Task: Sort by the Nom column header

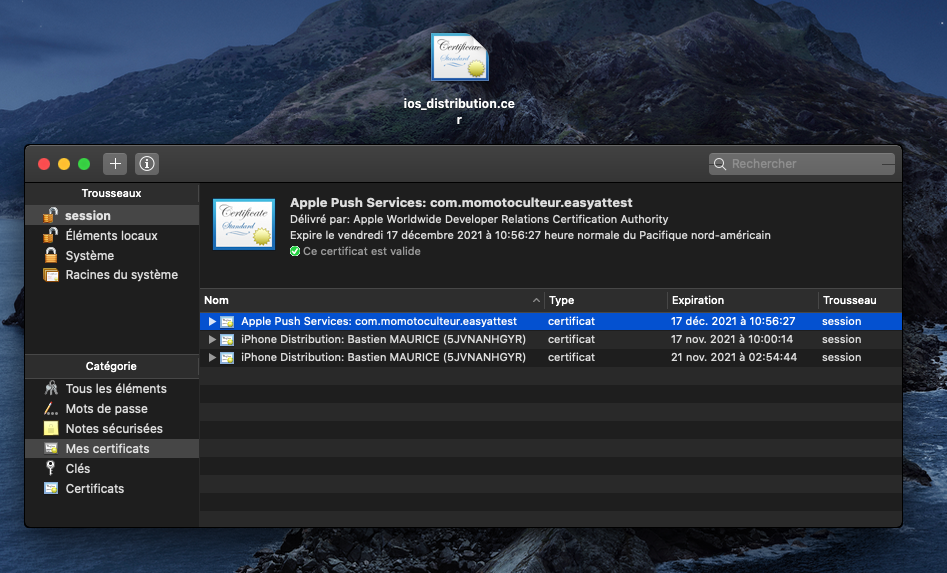Action: click(x=372, y=300)
